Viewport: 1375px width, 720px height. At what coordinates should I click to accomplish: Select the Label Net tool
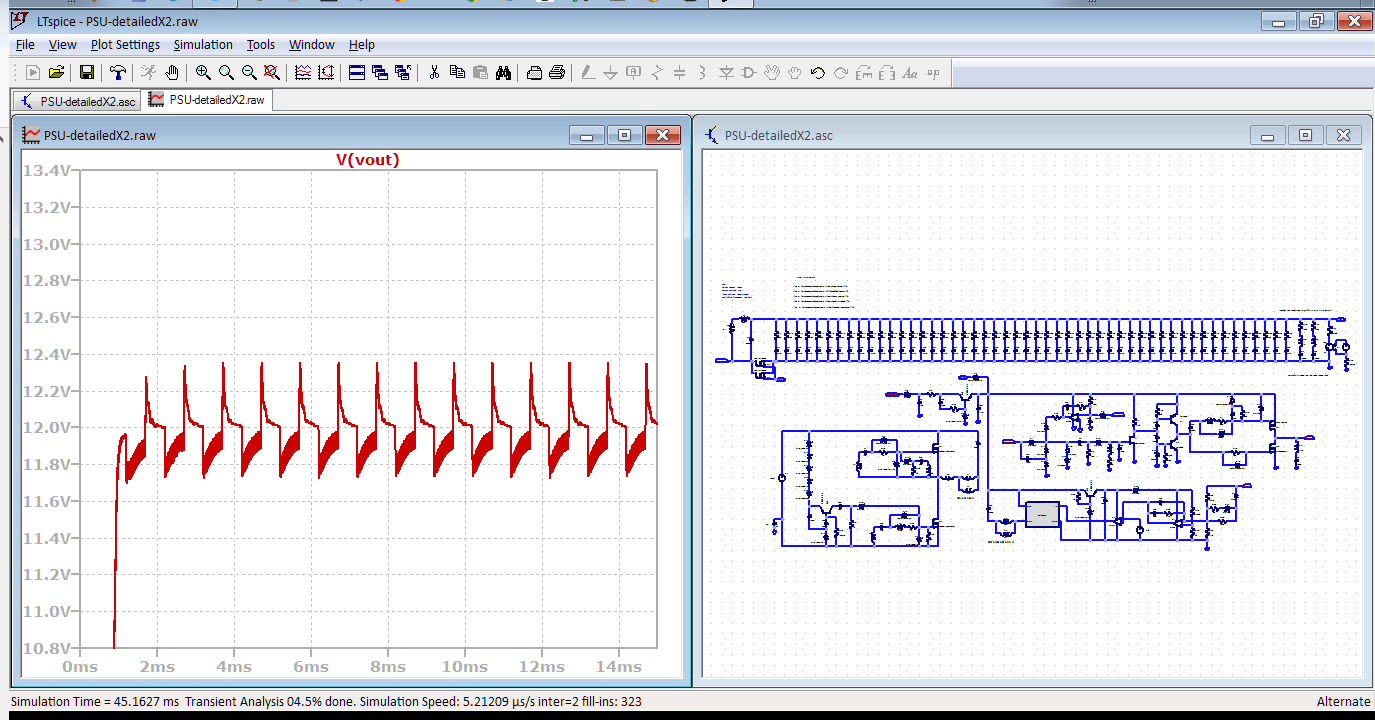pos(633,72)
